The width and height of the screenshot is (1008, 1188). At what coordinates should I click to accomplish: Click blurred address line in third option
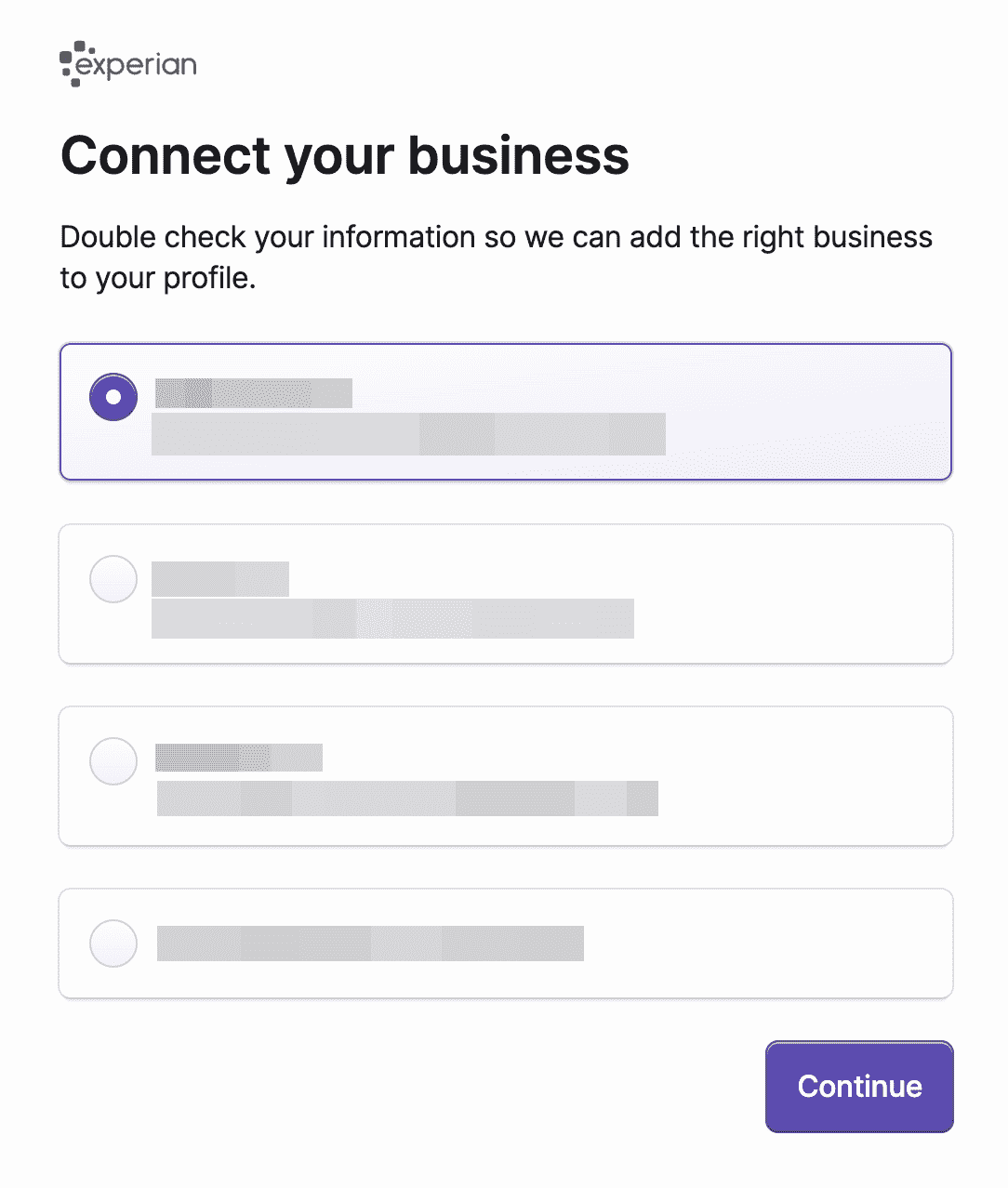pos(407,799)
